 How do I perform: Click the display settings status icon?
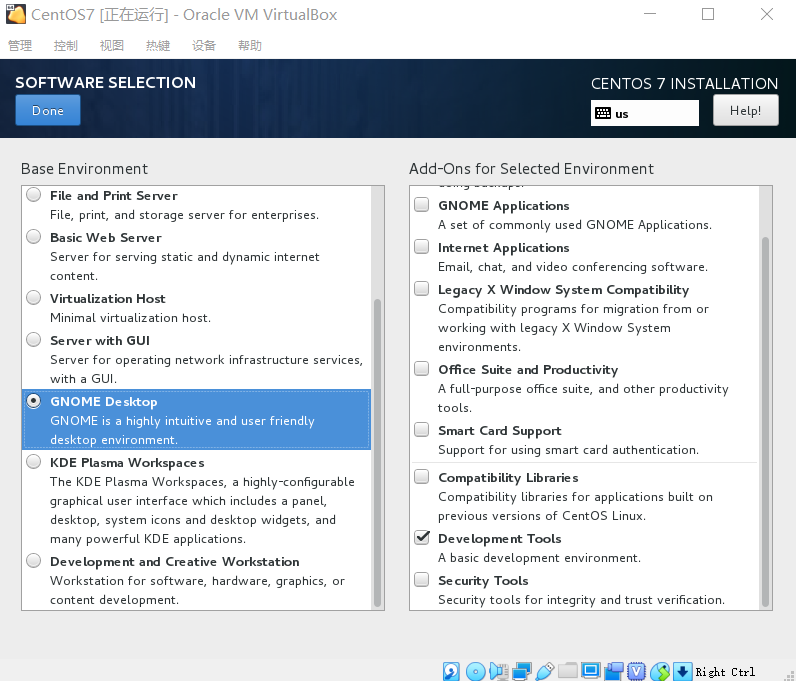[x=590, y=670]
